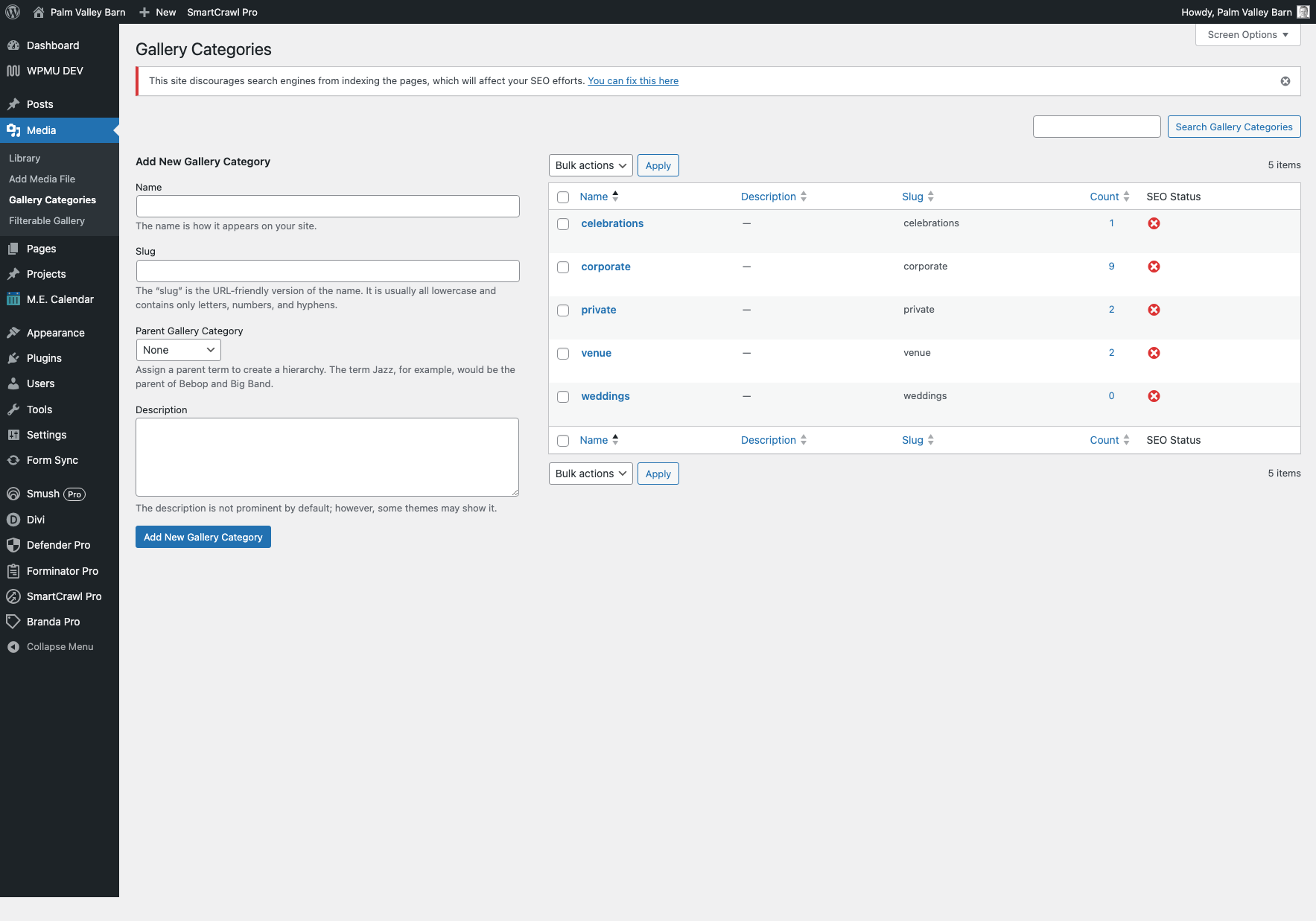This screenshot has height=921, width=1316.
Task: Click the Settings sliders icon
Action: 13,435
